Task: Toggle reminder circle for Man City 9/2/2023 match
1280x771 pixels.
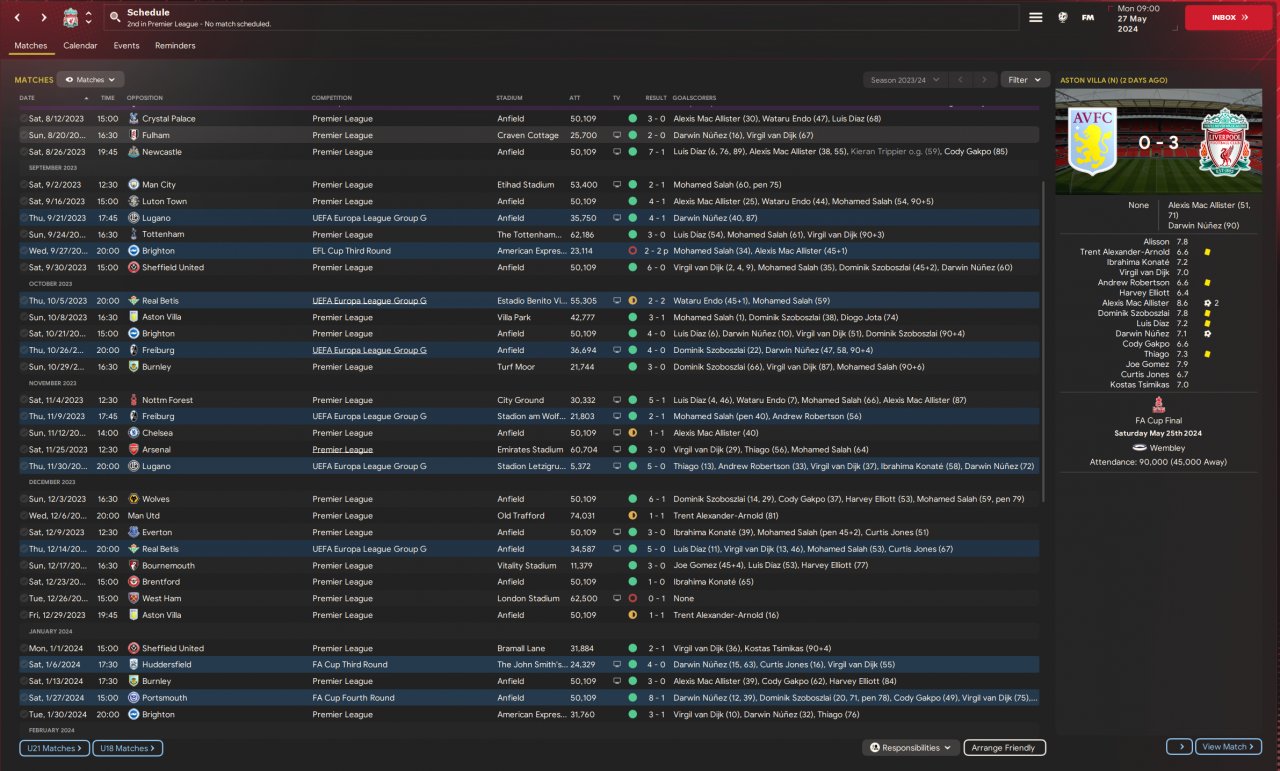Action: coord(24,185)
